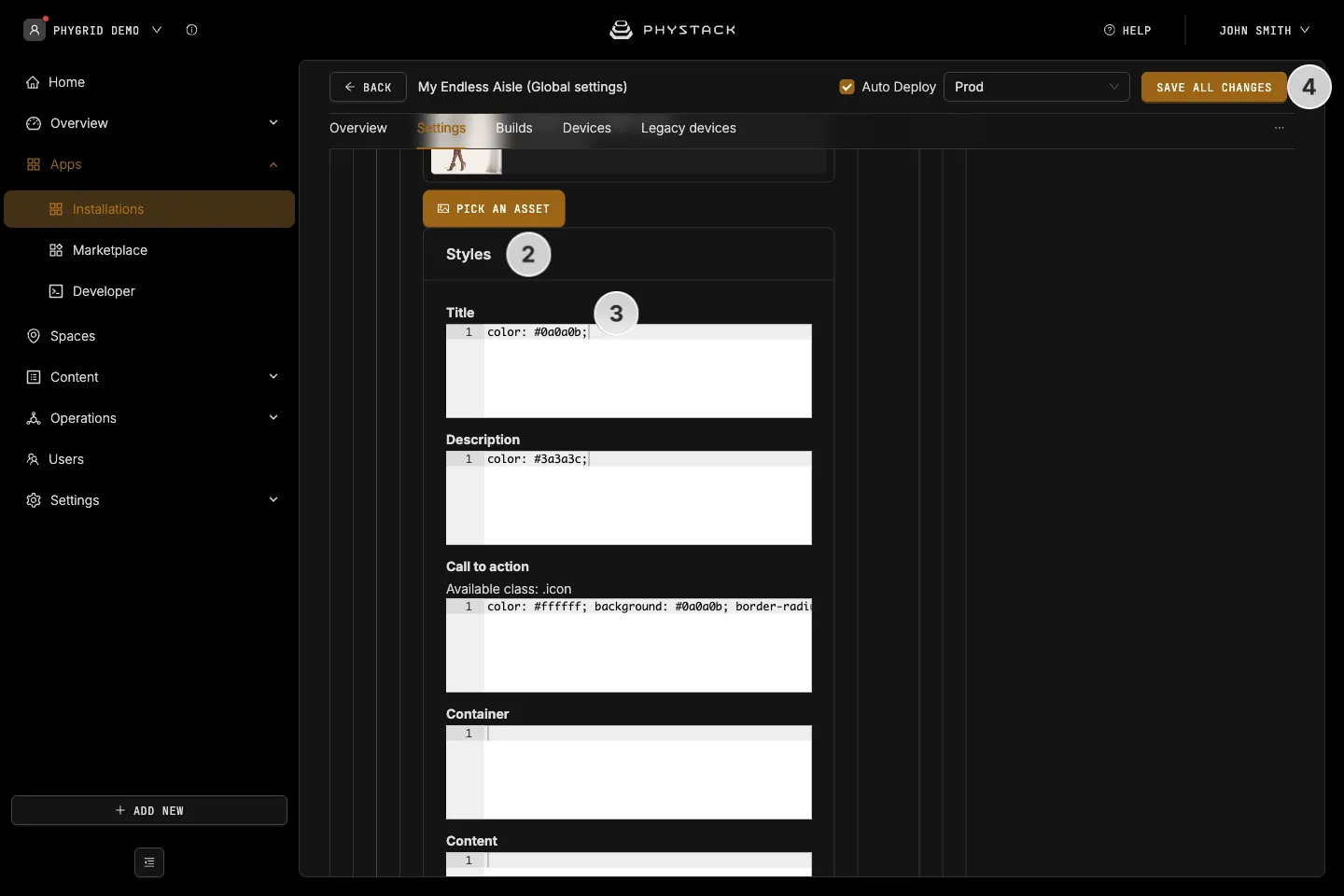Expand the Overview sidebar chevron
Image resolution: width=1344 pixels, height=896 pixels.
pyautogui.click(x=273, y=123)
